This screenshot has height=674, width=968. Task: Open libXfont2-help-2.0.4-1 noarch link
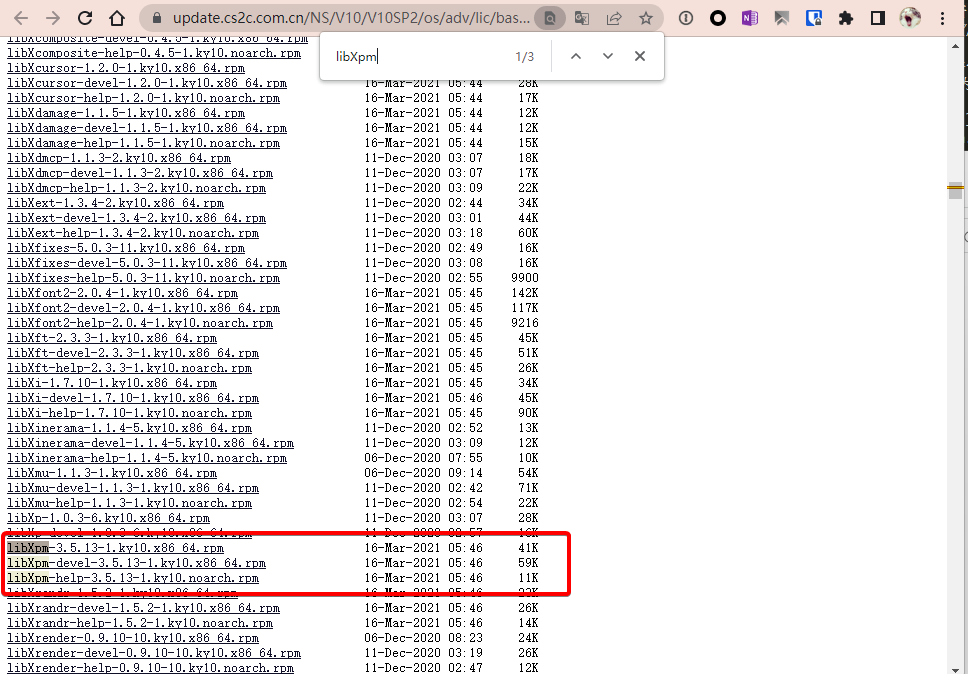140,323
